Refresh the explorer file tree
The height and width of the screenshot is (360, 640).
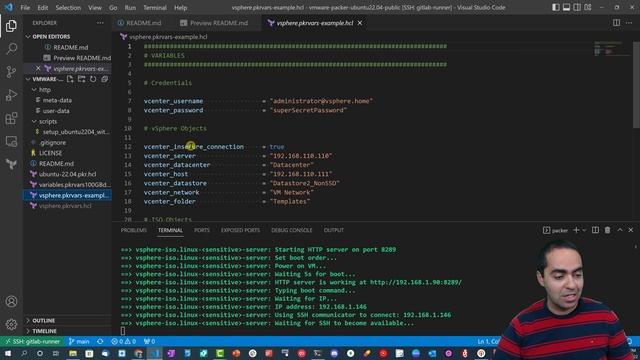[x=93, y=79]
